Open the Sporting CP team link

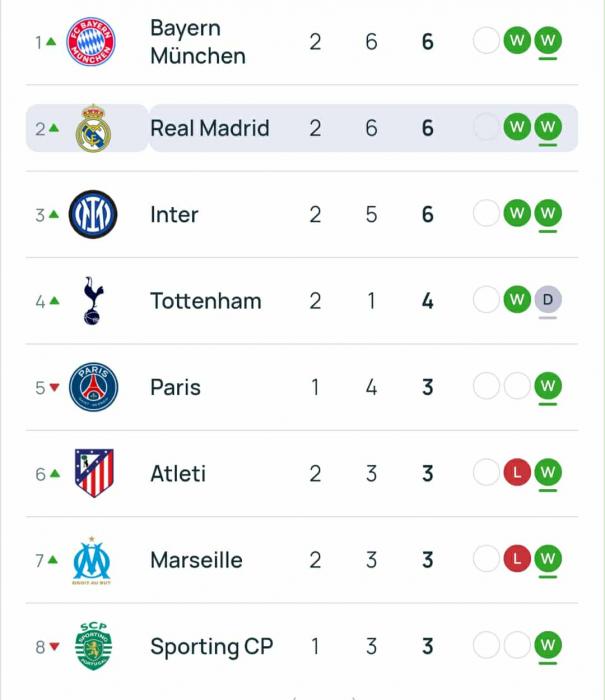211,647
